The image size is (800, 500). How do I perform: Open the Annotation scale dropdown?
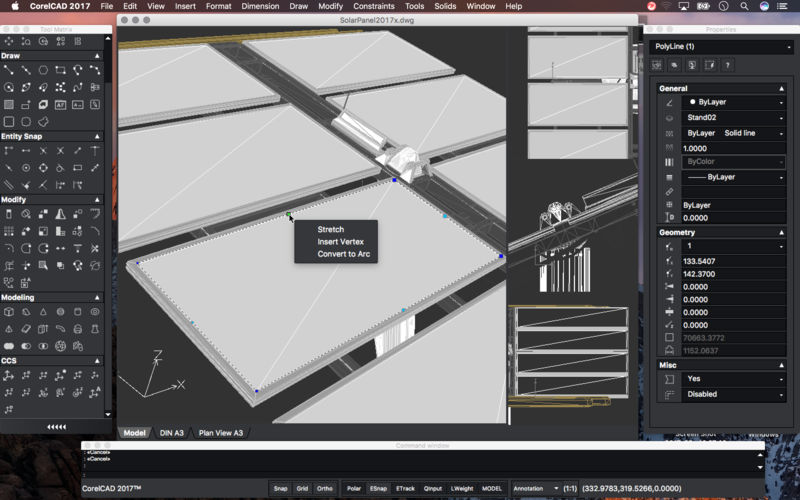pos(536,488)
